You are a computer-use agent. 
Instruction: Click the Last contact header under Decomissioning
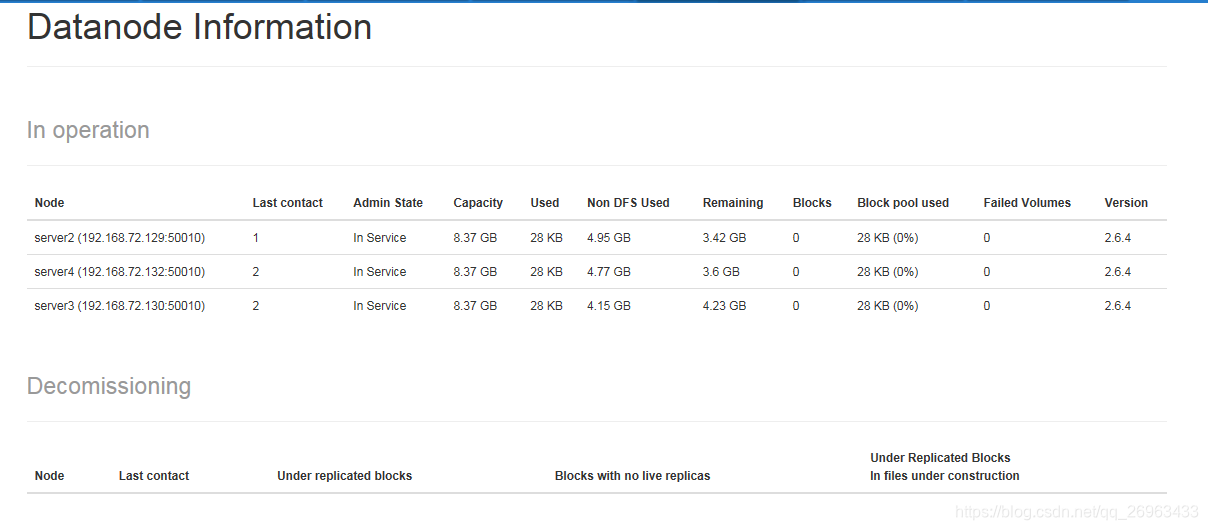(154, 476)
